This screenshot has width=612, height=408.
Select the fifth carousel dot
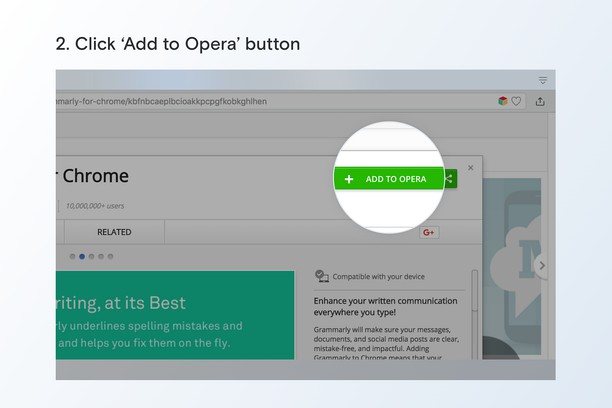(110, 257)
